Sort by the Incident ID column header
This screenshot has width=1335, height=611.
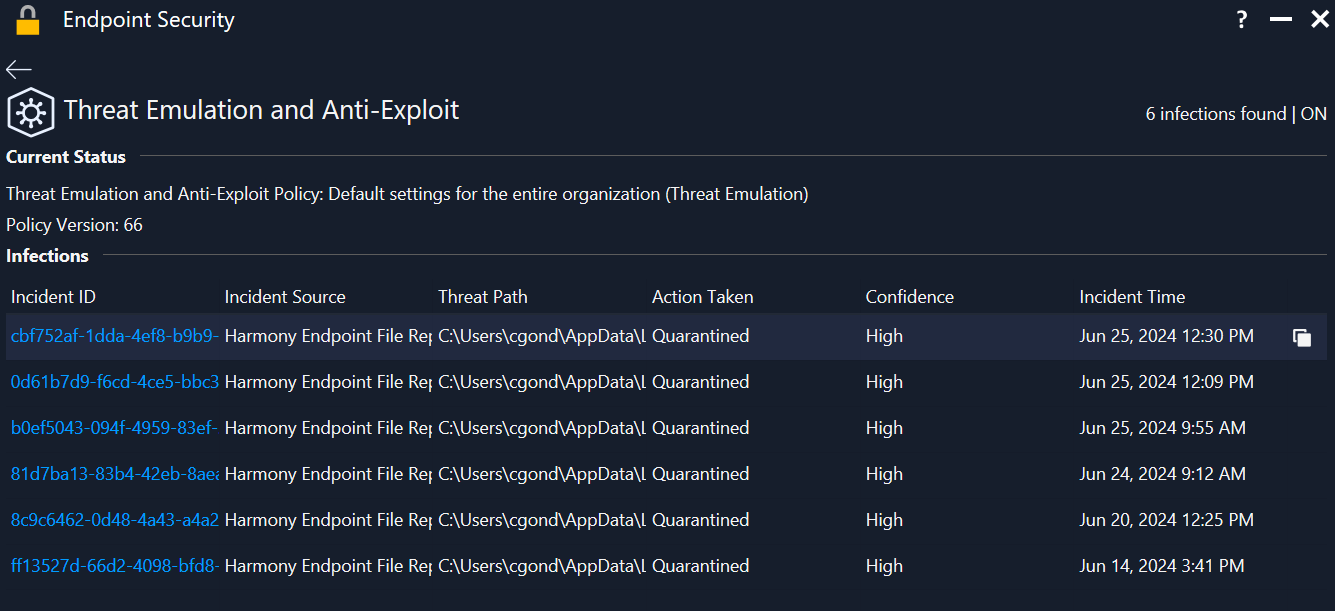[x=53, y=297]
